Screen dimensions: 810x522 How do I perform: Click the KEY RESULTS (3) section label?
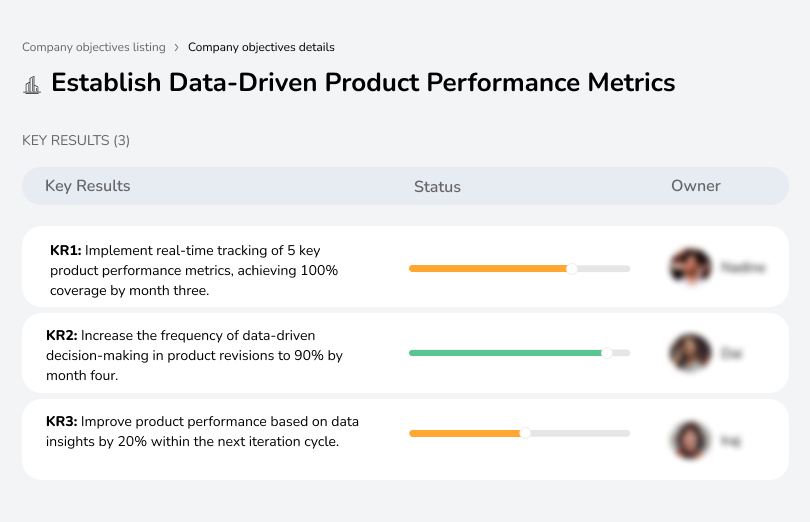(x=76, y=141)
